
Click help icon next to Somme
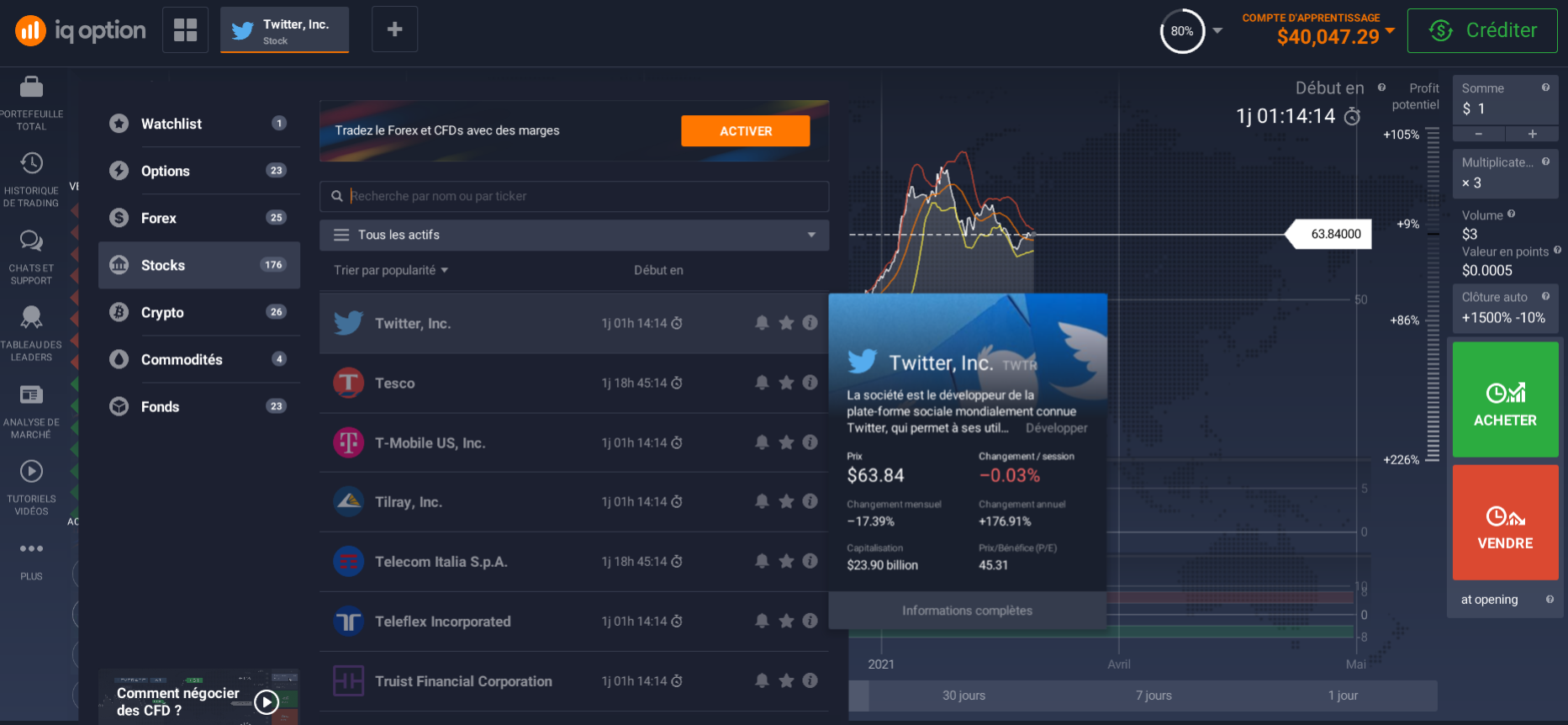coord(1545,87)
